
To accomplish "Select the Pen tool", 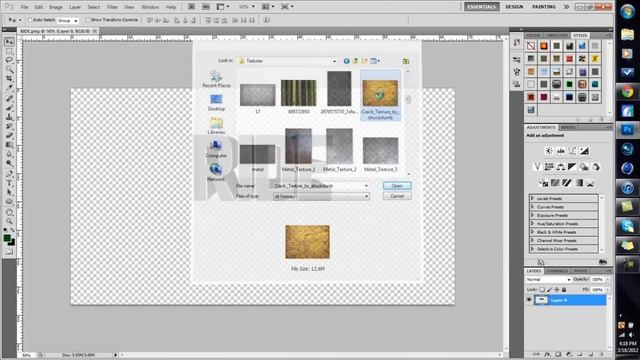I will point(9,174).
